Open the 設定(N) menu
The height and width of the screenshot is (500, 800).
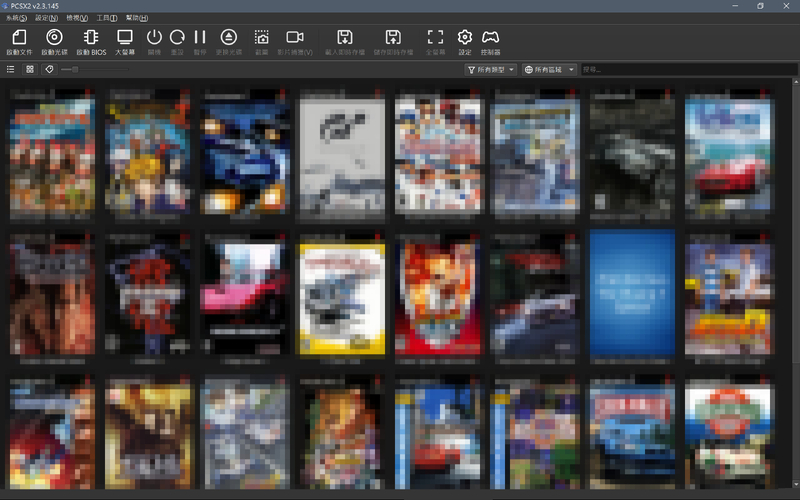(x=46, y=18)
